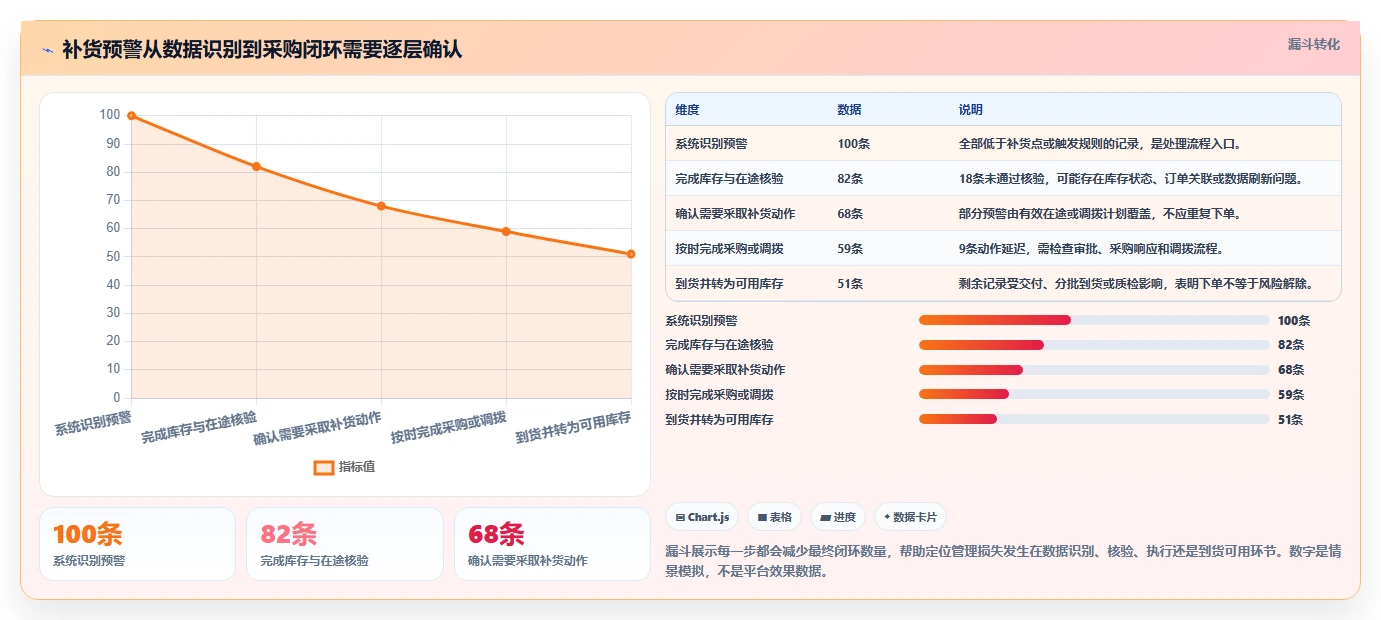Select the 表格 tag chip

point(775,517)
